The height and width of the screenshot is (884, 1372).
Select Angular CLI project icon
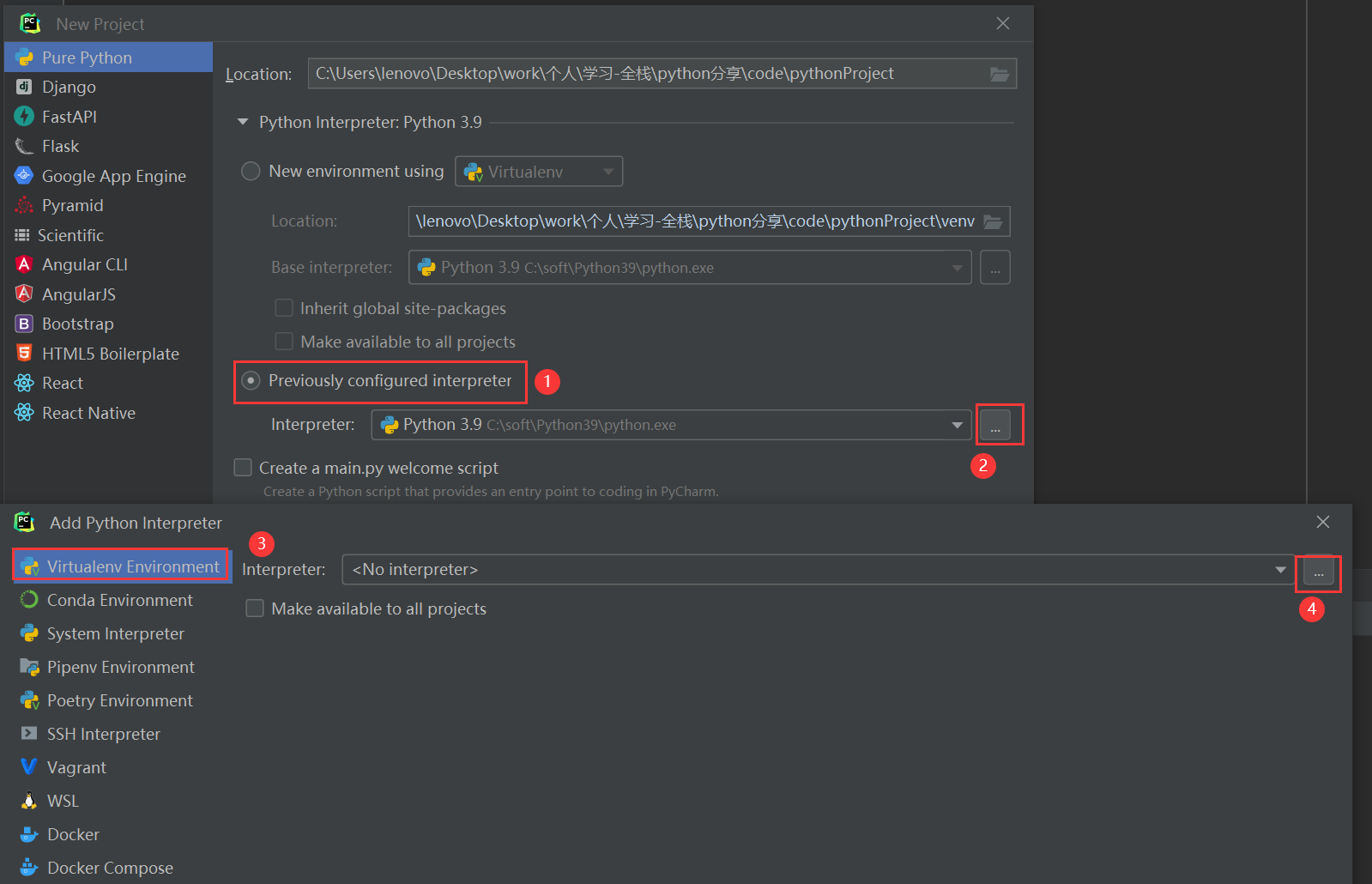tap(24, 264)
